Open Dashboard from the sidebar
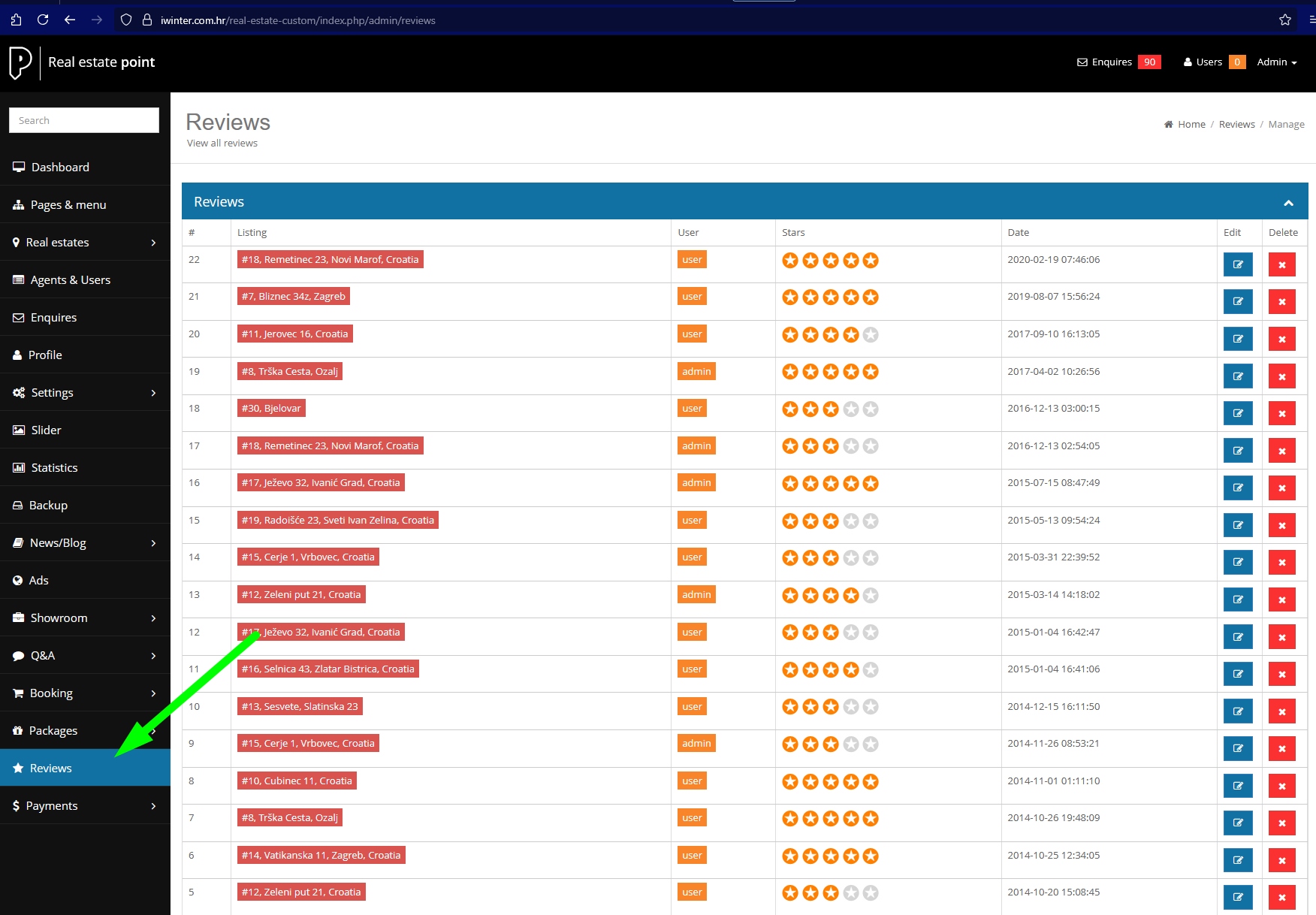 coord(85,167)
